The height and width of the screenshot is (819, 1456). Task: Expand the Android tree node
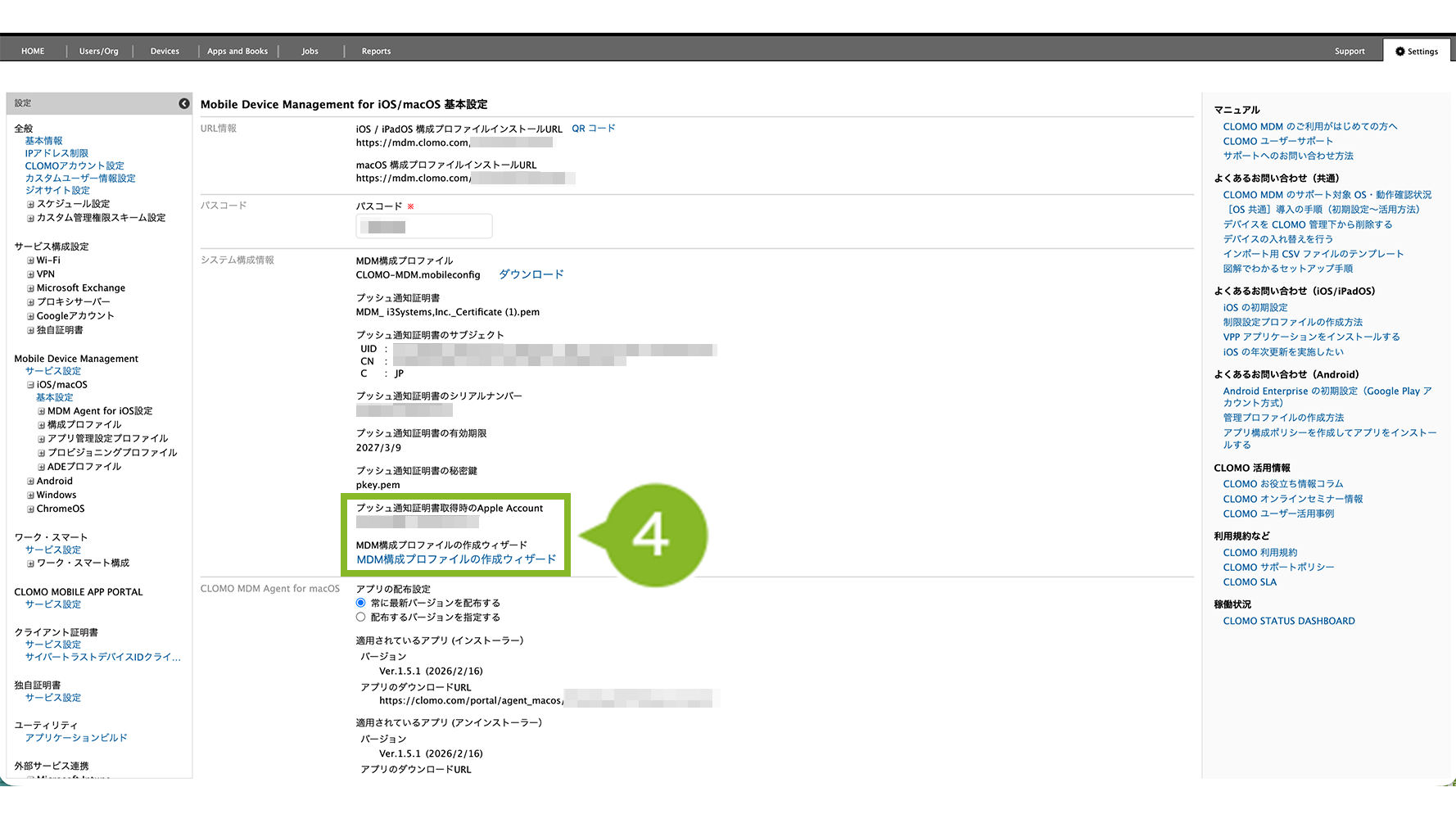(30, 482)
